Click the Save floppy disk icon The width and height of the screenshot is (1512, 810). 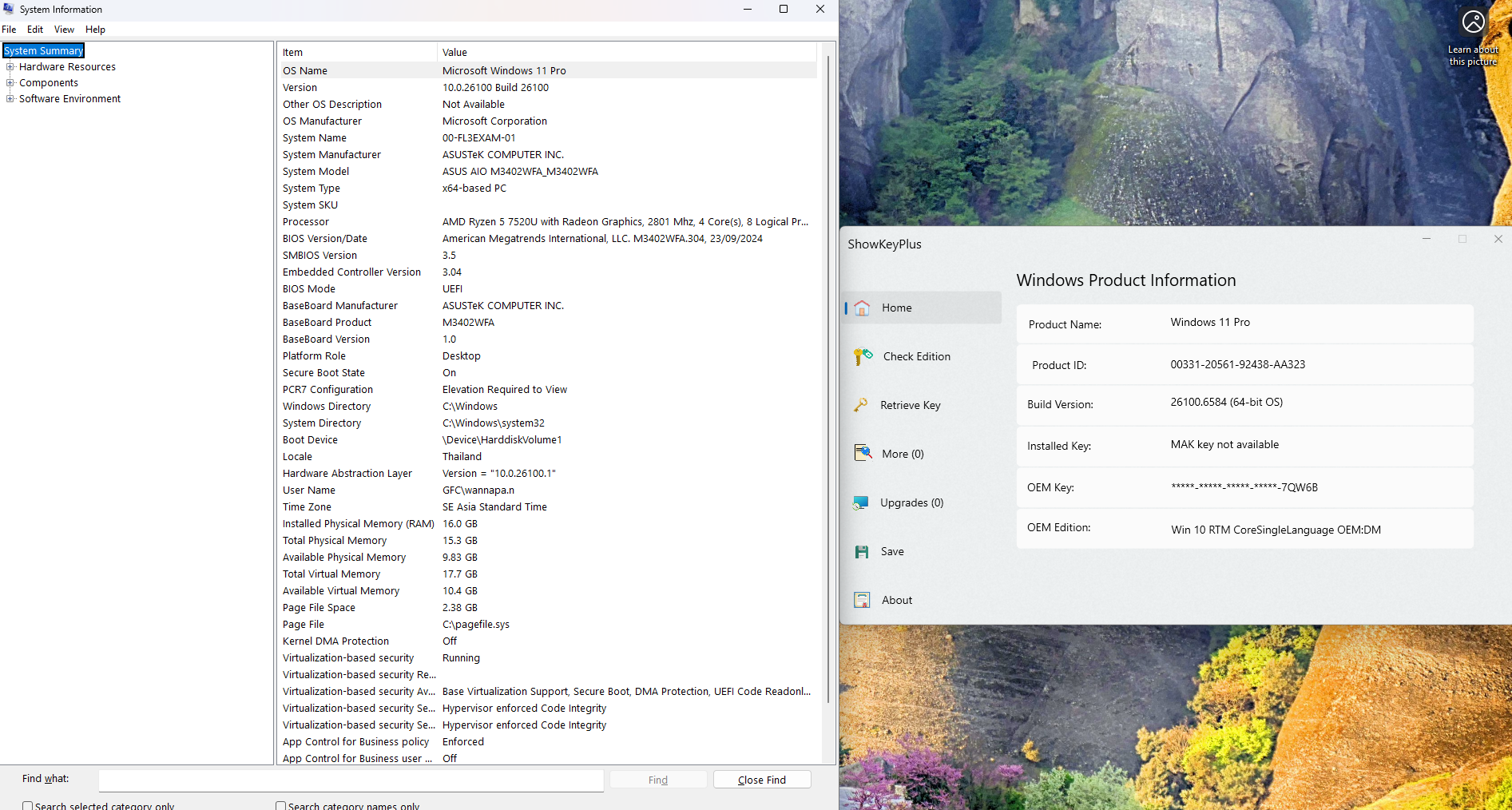coord(862,552)
